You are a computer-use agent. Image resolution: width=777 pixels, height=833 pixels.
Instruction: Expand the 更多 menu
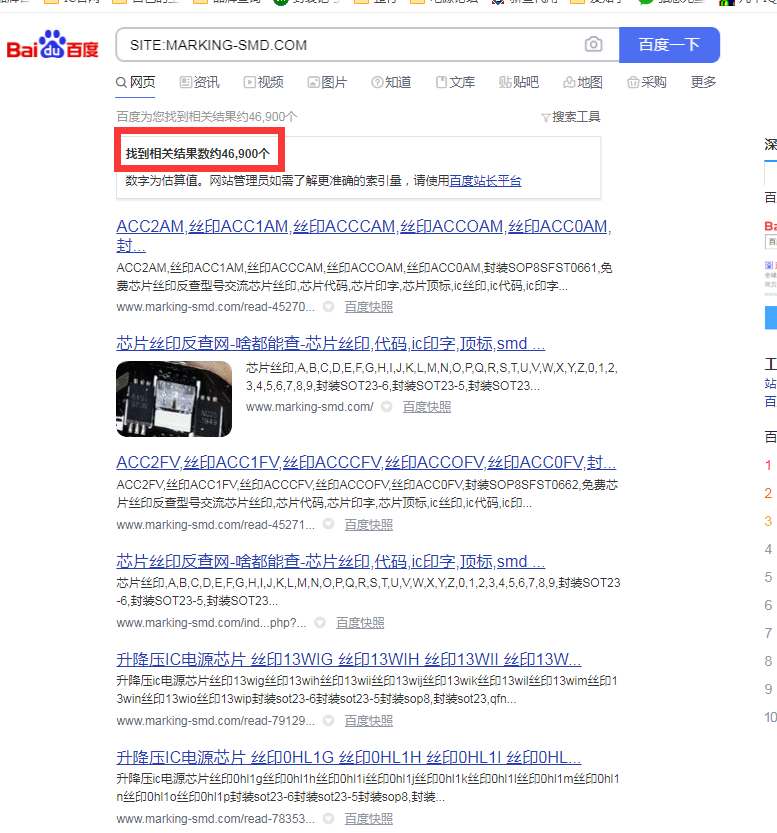703,82
